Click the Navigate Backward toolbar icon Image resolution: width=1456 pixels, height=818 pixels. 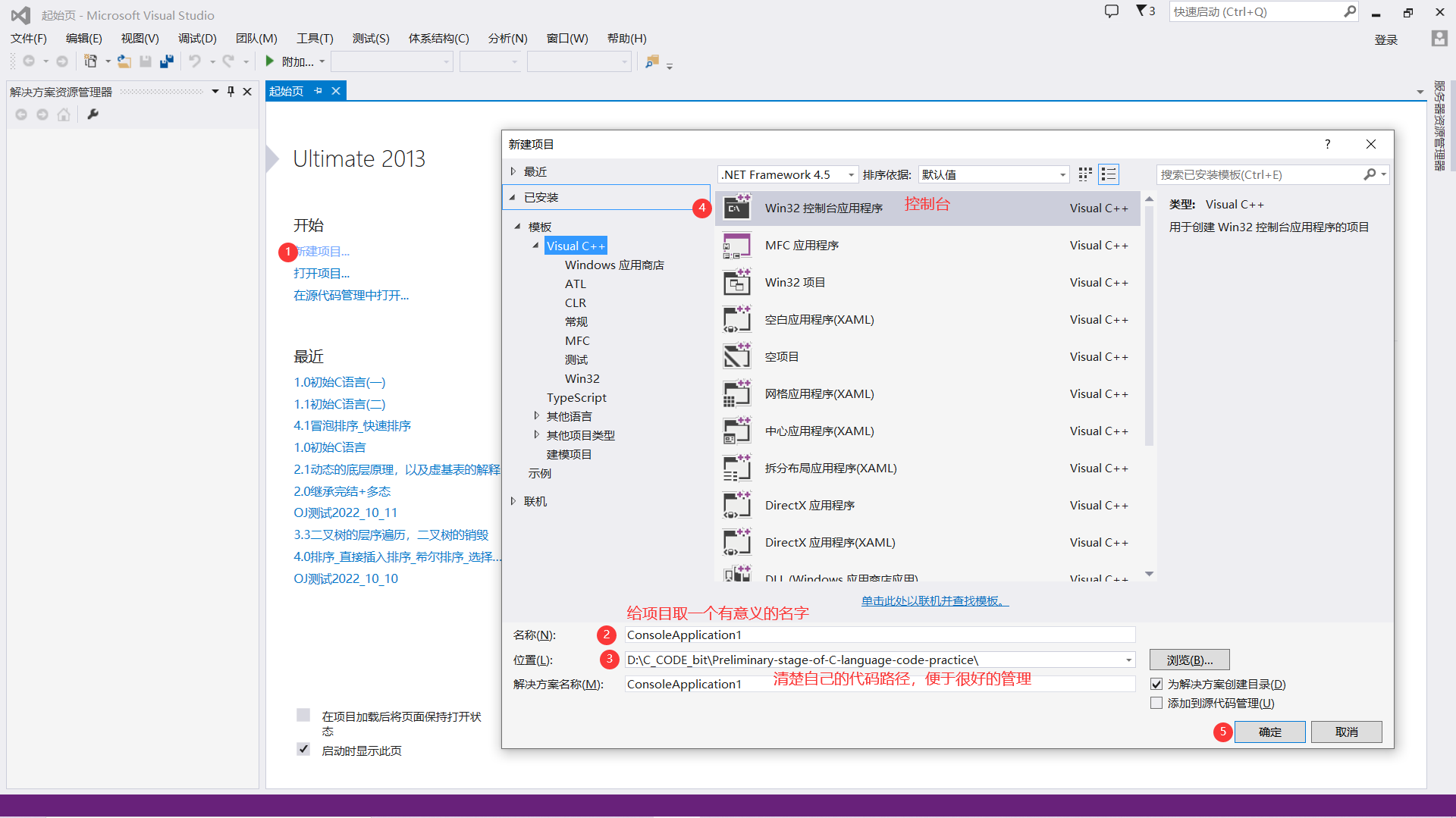(x=29, y=61)
